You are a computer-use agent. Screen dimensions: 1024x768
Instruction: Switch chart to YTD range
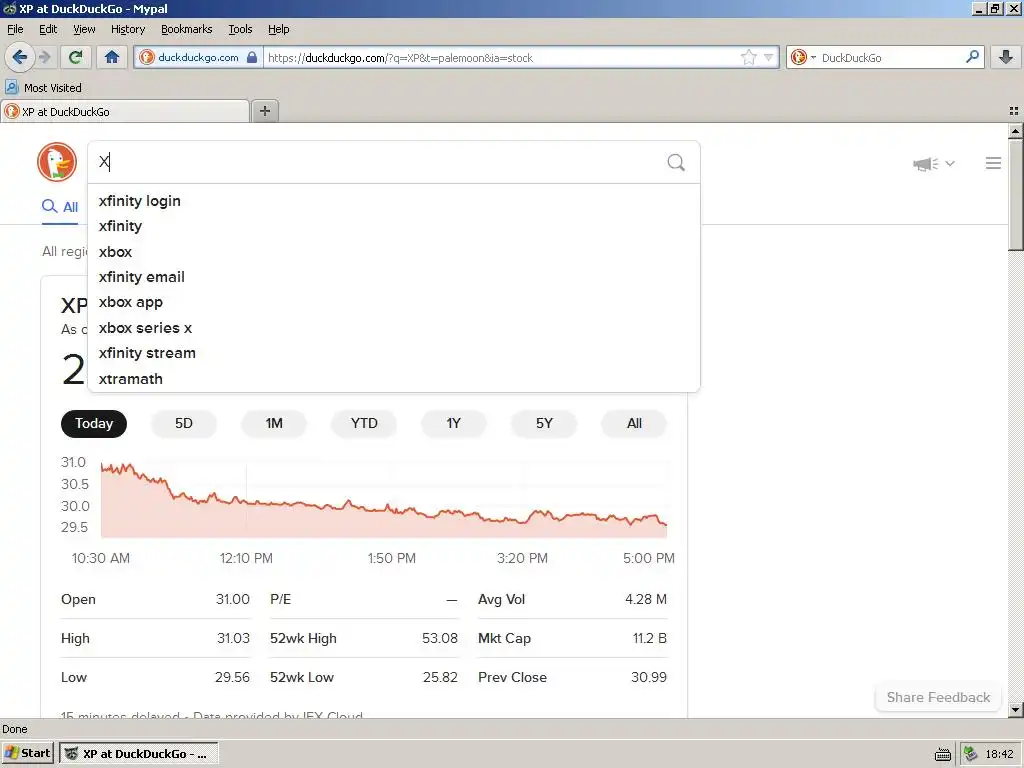pyautogui.click(x=364, y=423)
